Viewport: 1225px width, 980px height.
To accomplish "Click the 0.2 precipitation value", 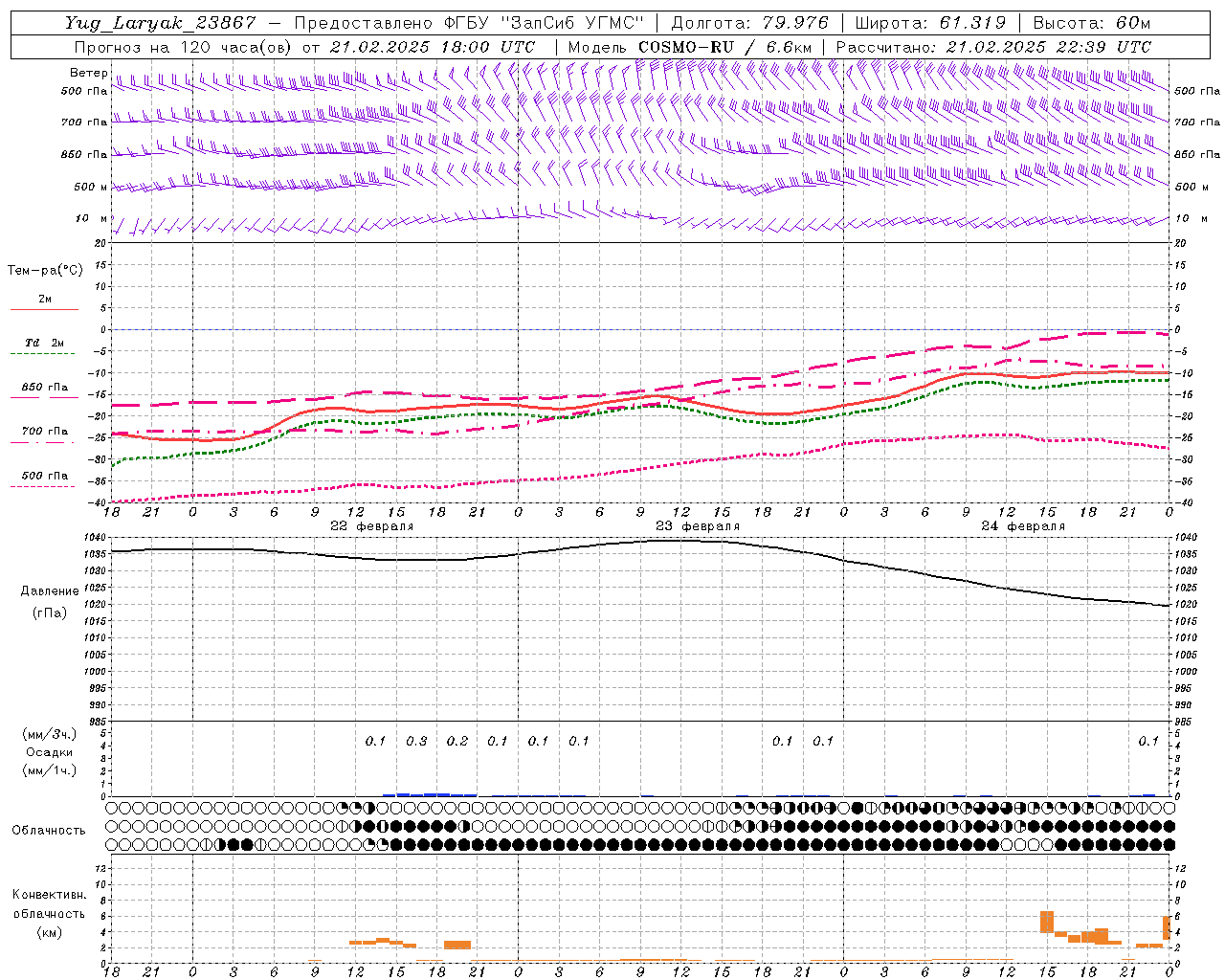I will click(457, 741).
